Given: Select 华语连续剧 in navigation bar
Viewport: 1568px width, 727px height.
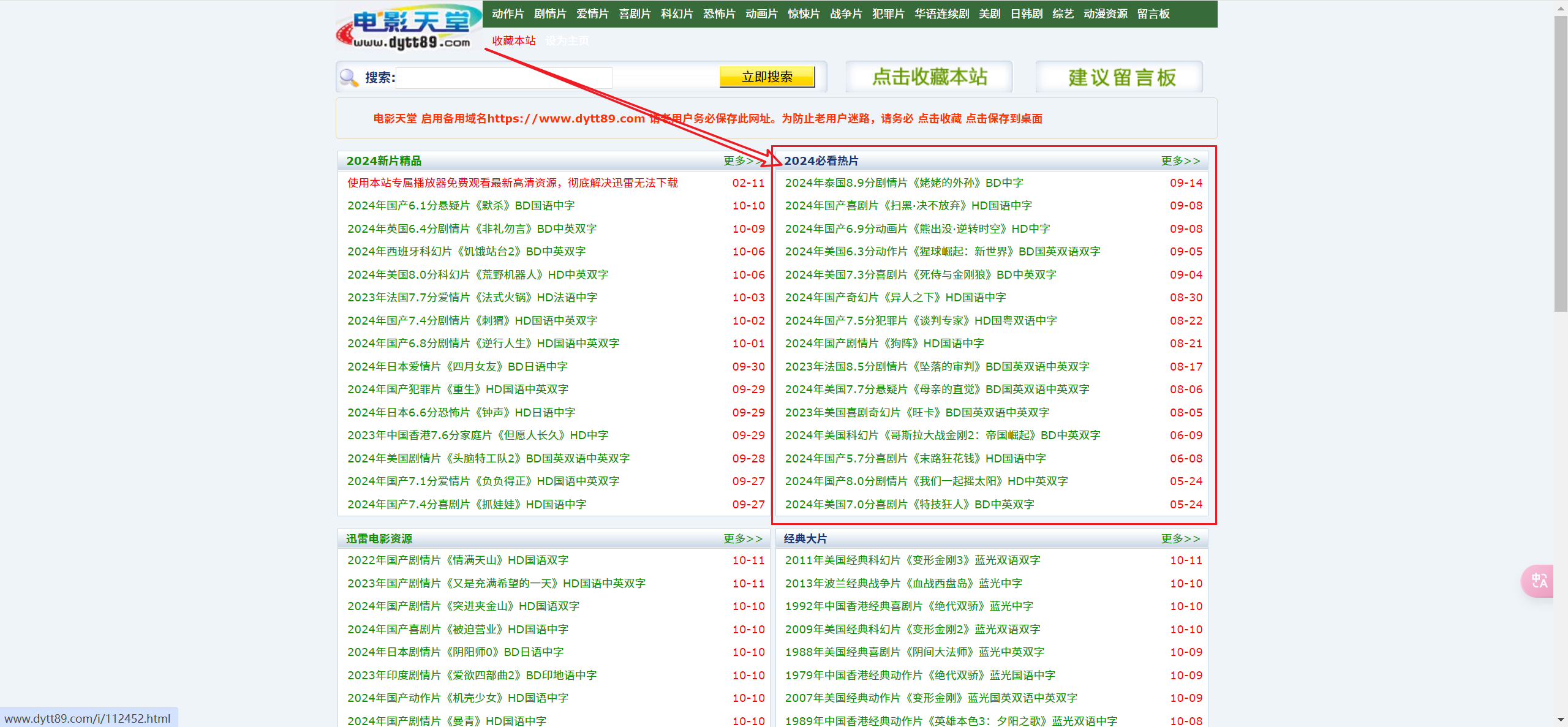Looking at the screenshot, I should point(941,14).
